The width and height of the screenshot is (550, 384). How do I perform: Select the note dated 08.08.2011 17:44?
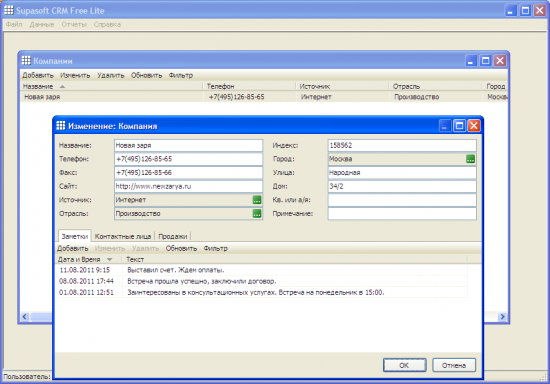coord(262,281)
